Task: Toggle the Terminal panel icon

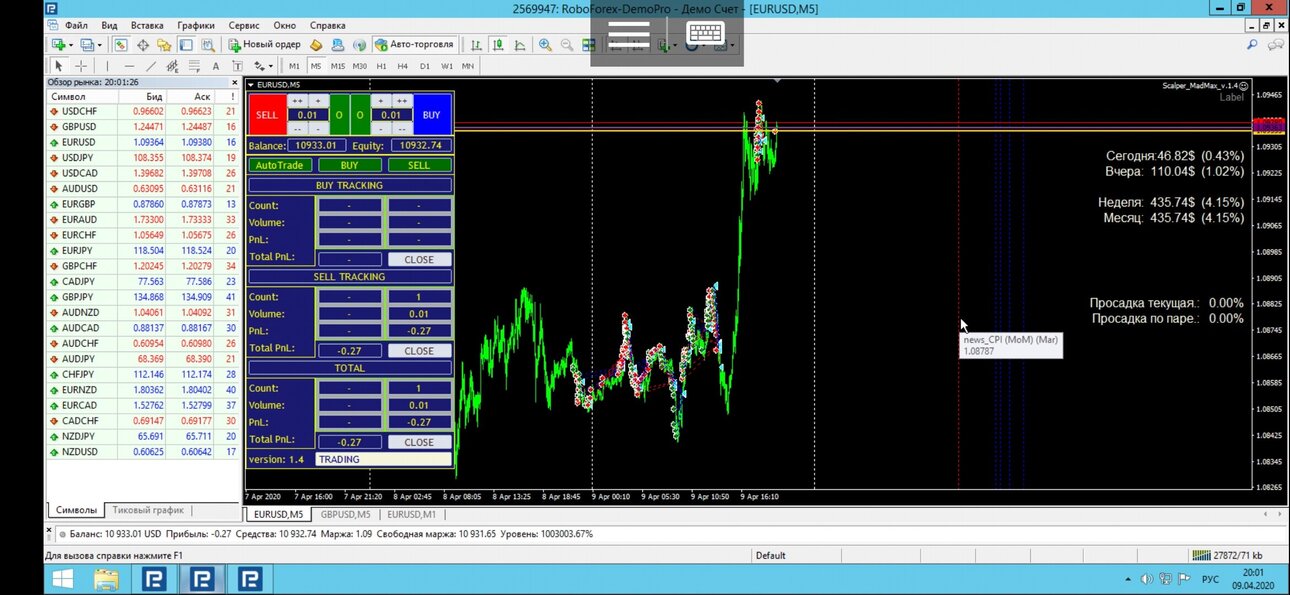Action: pos(186,45)
